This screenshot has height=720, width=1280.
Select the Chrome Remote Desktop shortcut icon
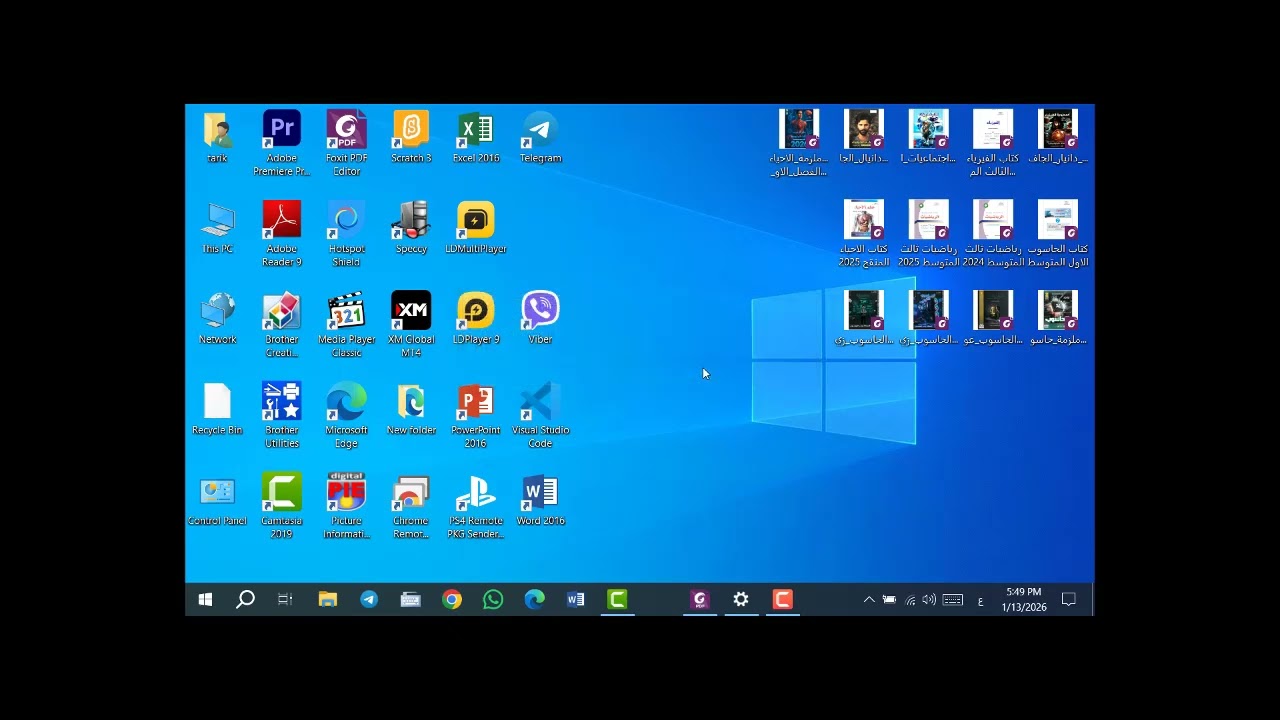[411, 507]
